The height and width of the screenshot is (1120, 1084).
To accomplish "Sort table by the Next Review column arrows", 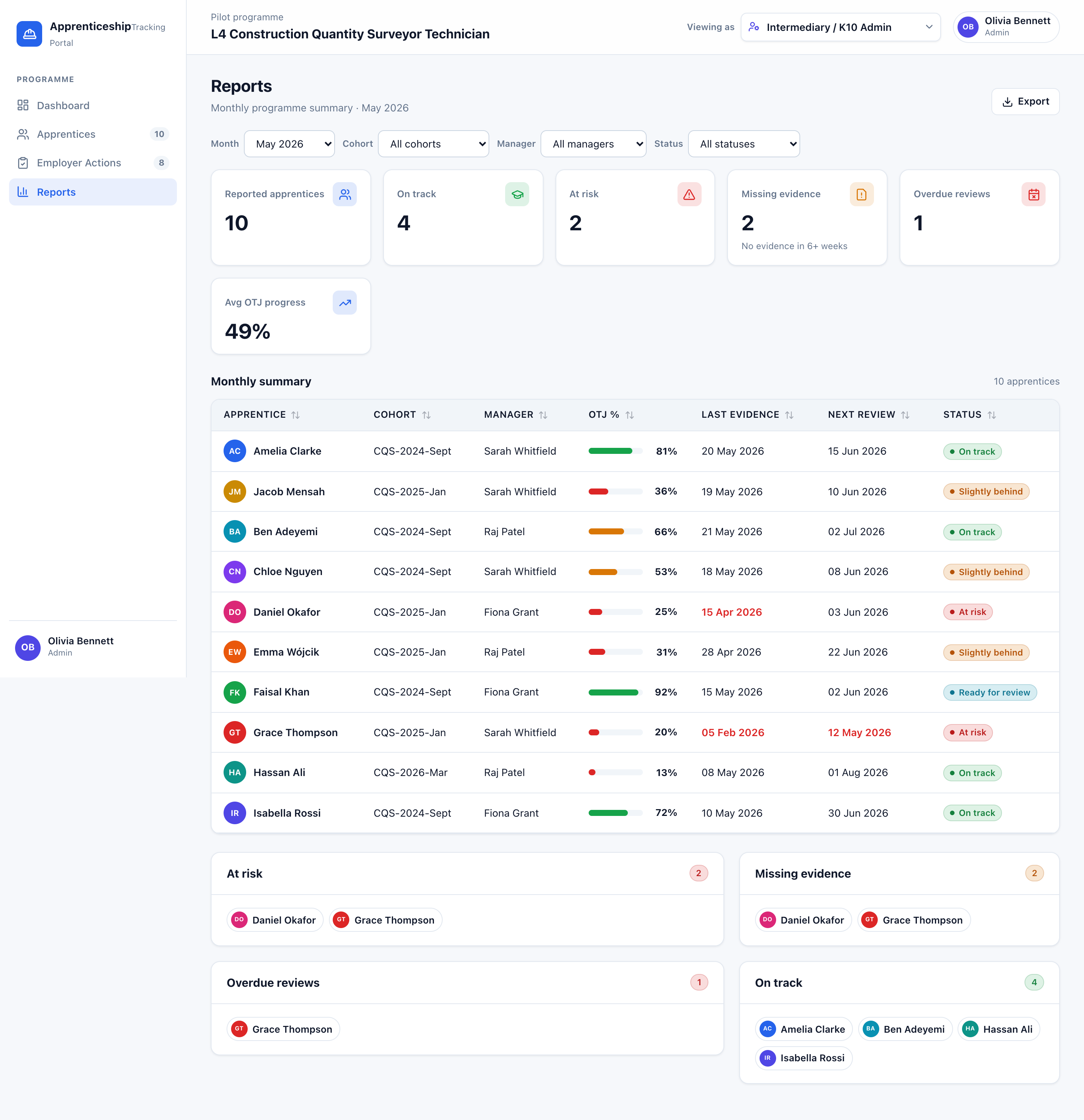I will click(905, 415).
